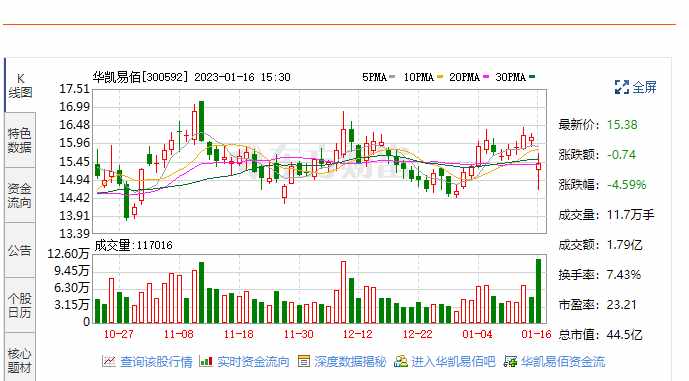Click the 市盈率 value 23.21
Screen dimensions: 689x381
(621, 305)
